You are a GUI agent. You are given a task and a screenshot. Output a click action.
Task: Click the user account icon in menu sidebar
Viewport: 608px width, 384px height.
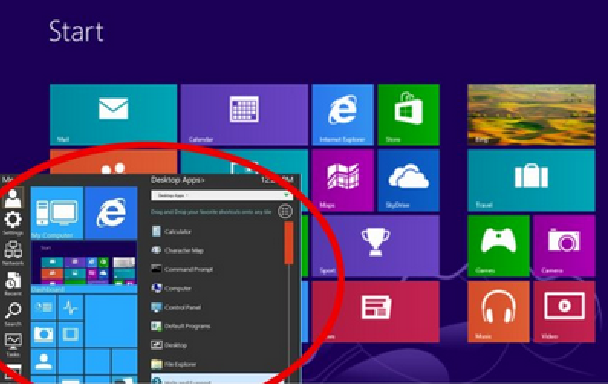tap(13, 198)
